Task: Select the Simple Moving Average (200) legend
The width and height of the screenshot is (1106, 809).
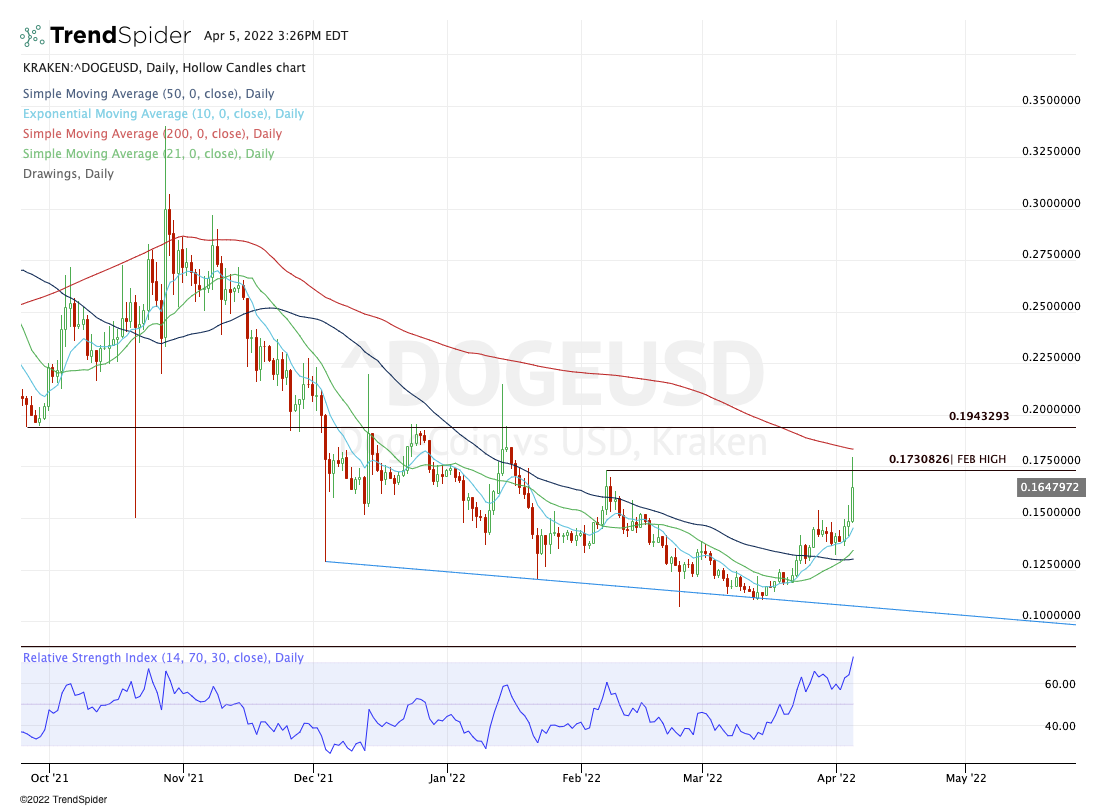Action: point(152,133)
